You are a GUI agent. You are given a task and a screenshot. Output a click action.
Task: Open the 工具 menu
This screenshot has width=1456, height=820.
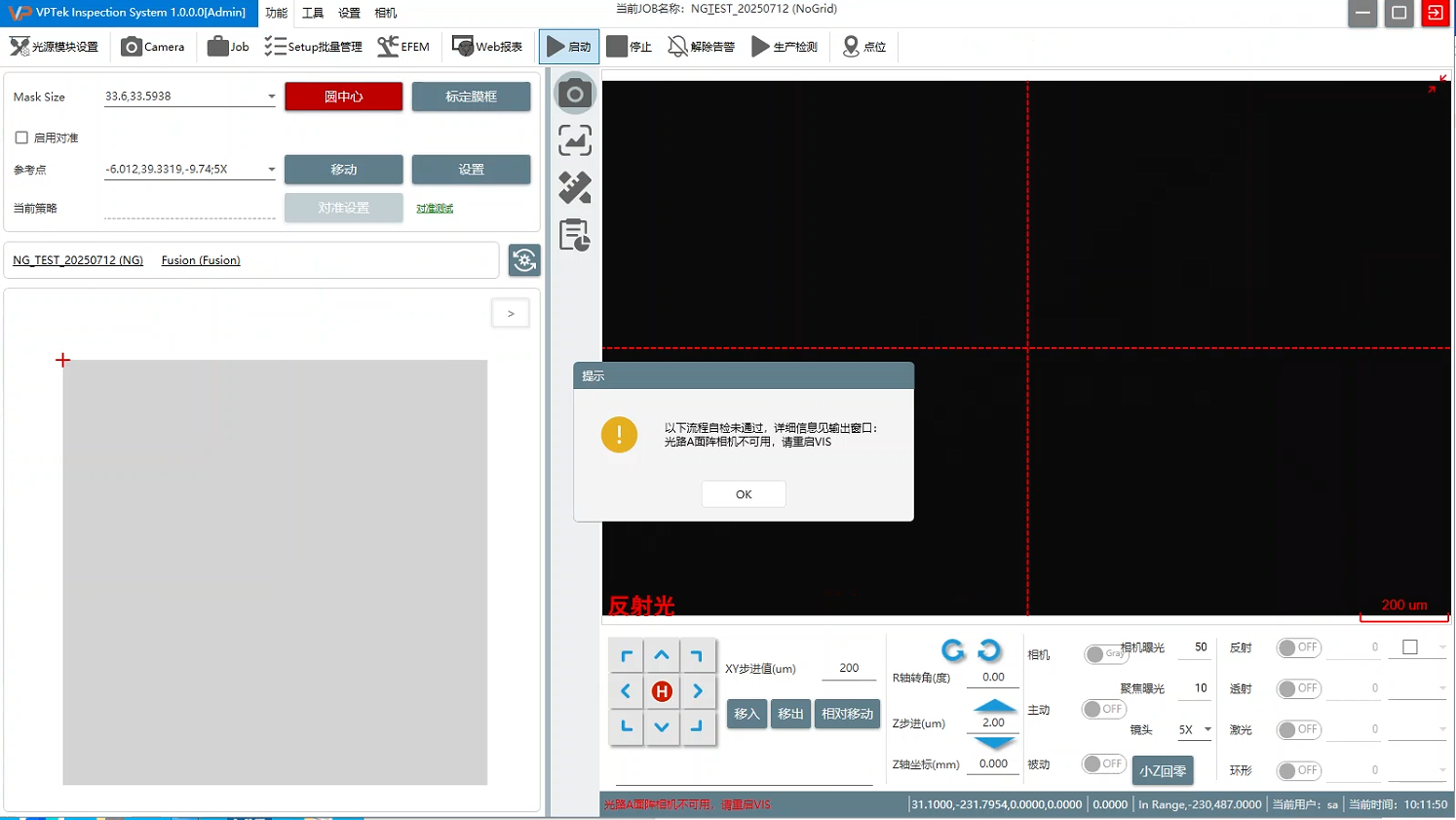[313, 13]
